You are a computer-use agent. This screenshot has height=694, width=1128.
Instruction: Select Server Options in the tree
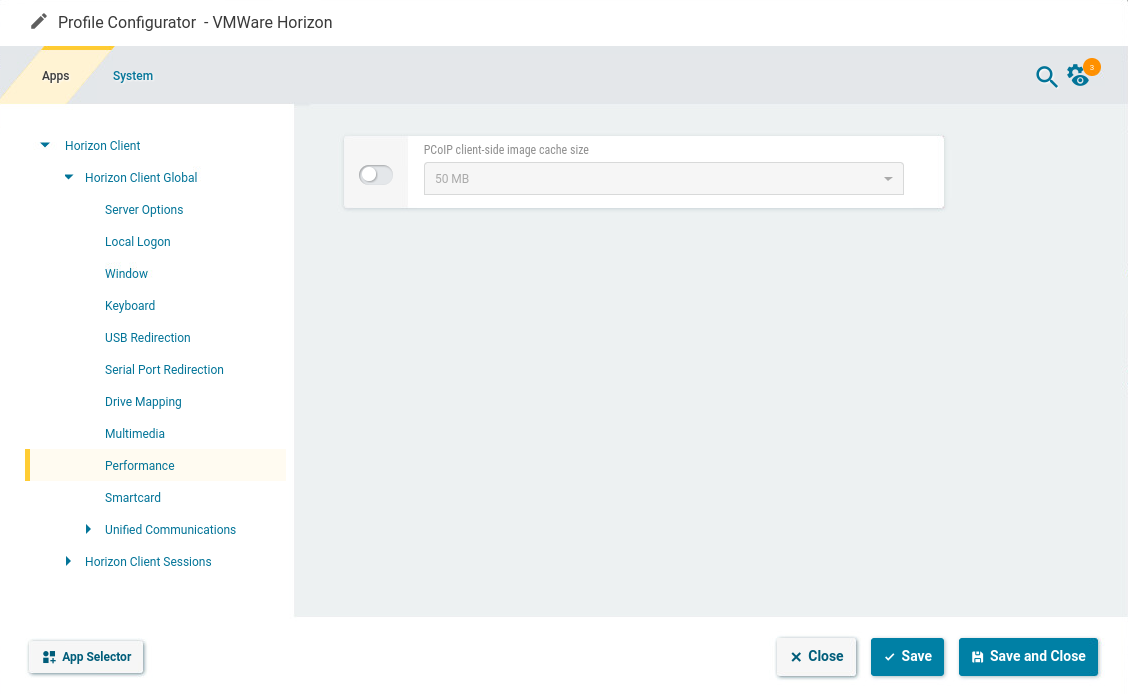tap(144, 209)
